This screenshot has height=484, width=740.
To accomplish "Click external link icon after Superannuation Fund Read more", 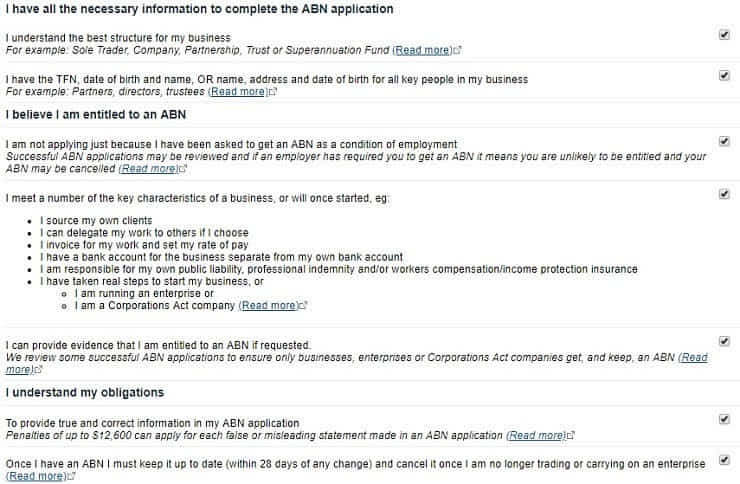I will [x=458, y=50].
